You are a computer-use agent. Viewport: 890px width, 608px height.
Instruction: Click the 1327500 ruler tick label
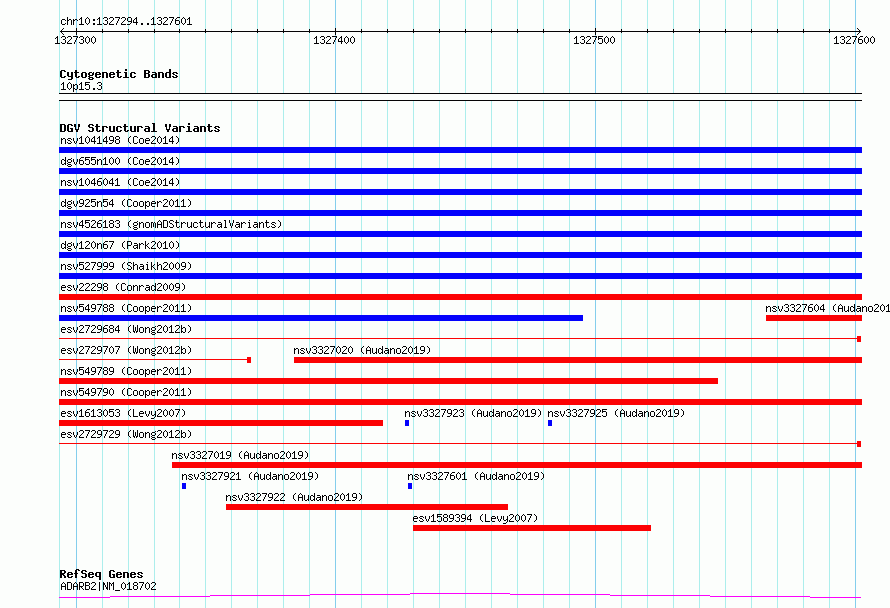[x=594, y=40]
